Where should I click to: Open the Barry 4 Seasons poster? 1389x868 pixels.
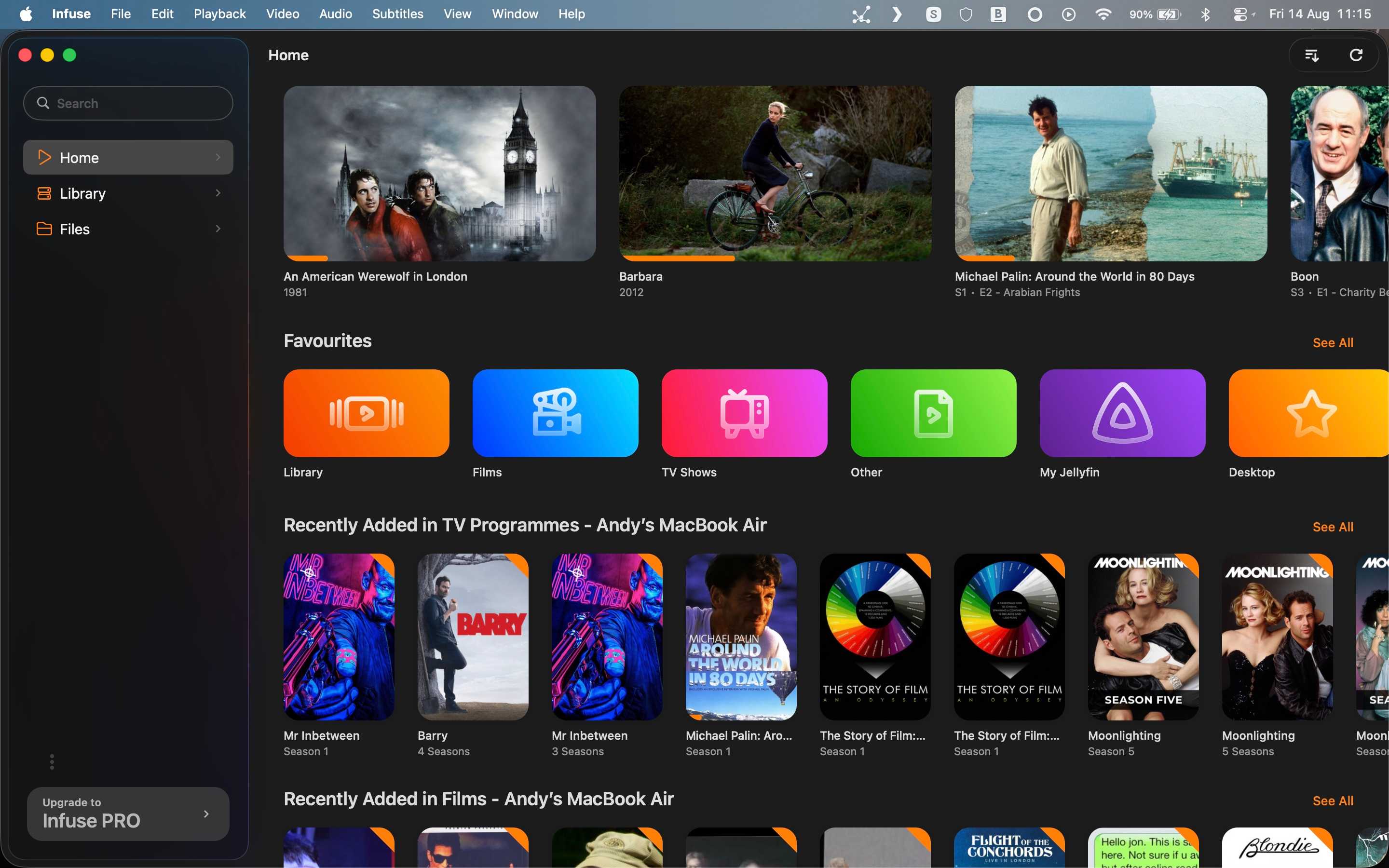[x=473, y=637]
